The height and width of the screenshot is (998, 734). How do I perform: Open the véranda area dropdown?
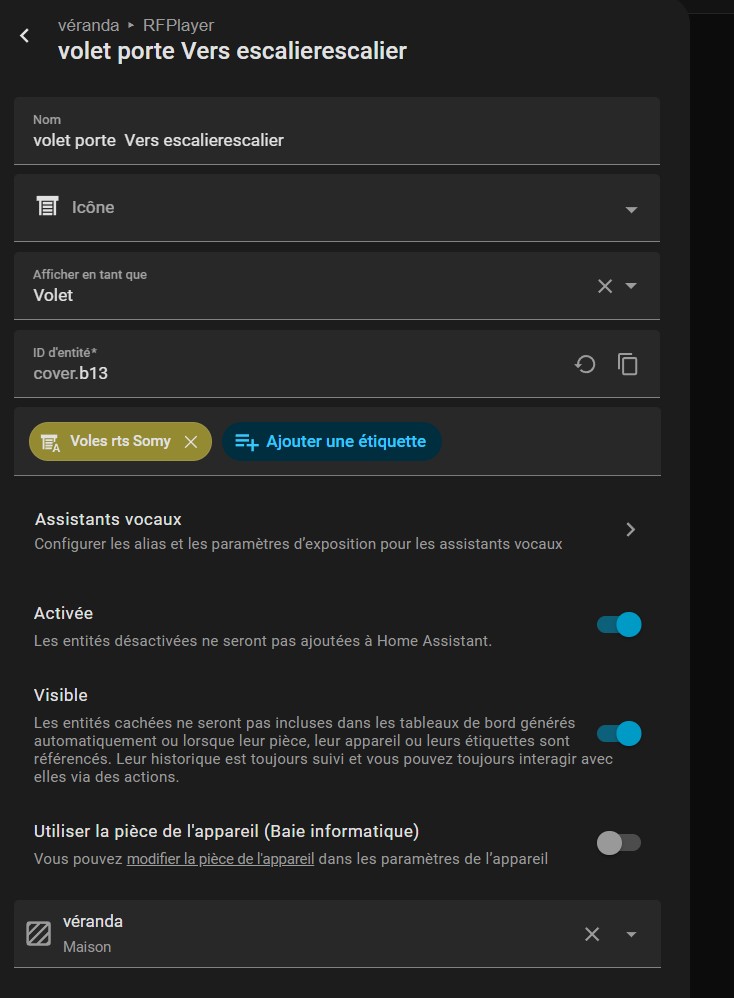[x=631, y=934]
